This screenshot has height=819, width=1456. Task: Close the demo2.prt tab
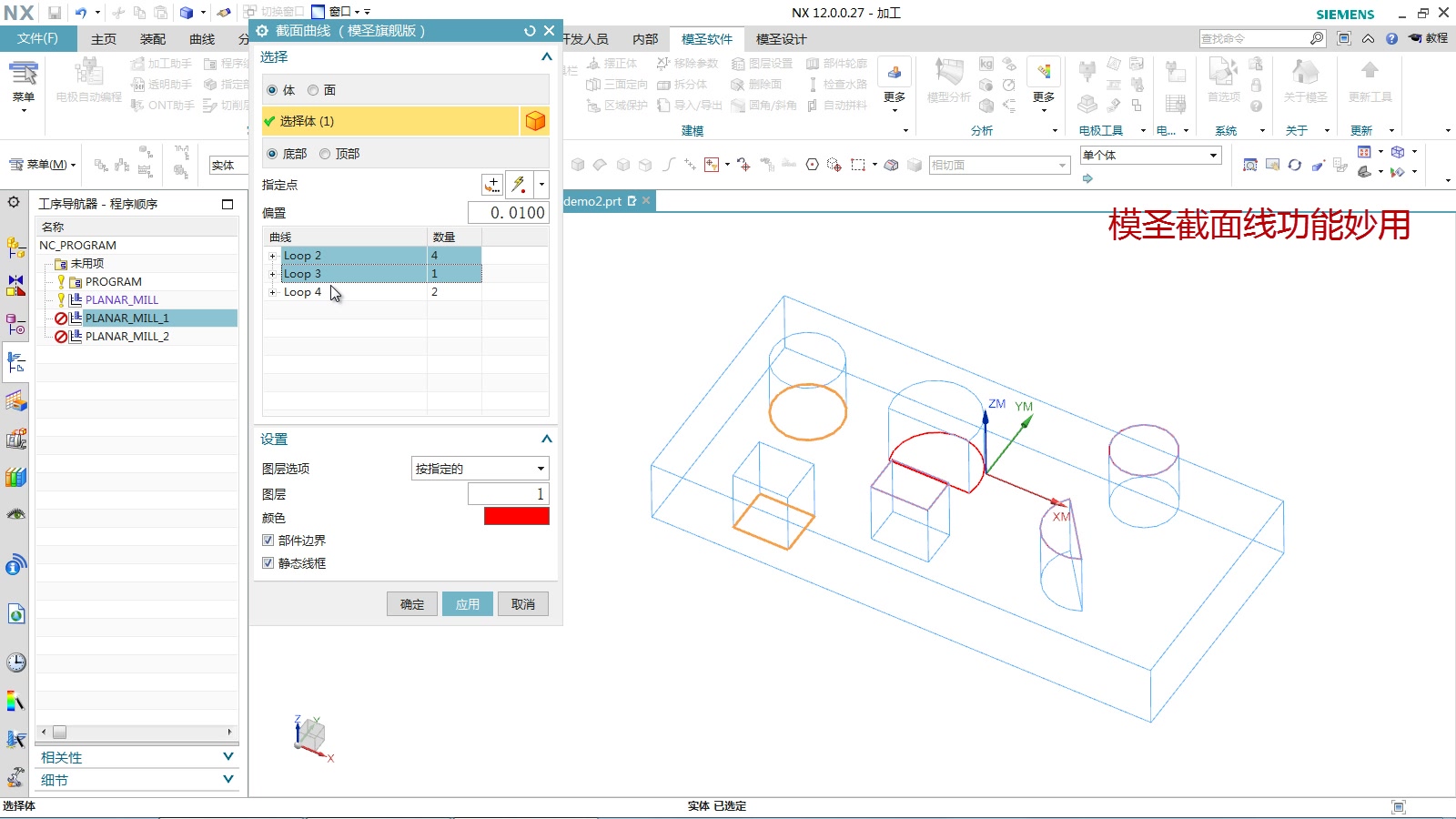(646, 200)
